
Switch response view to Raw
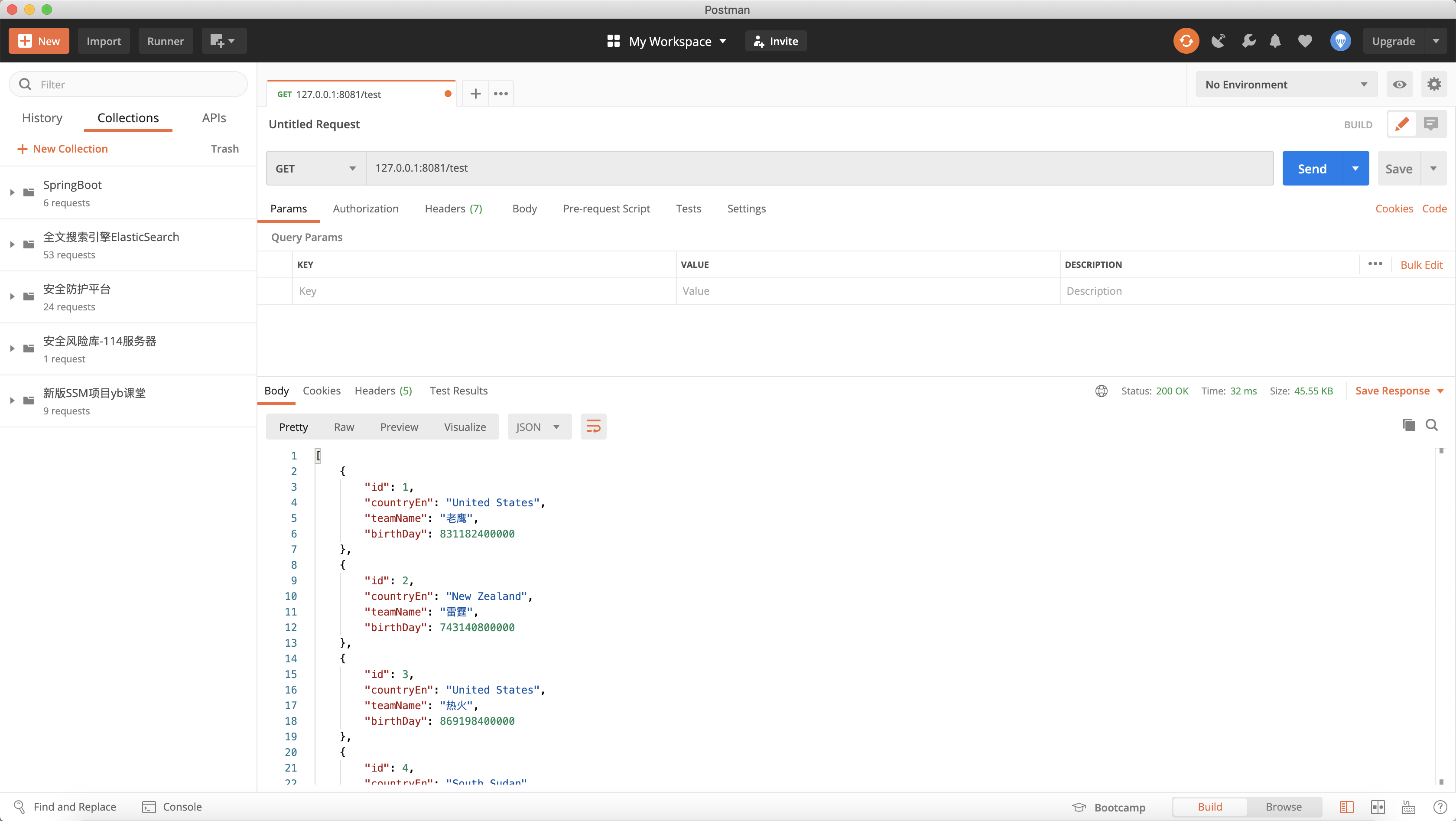(x=344, y=427)
